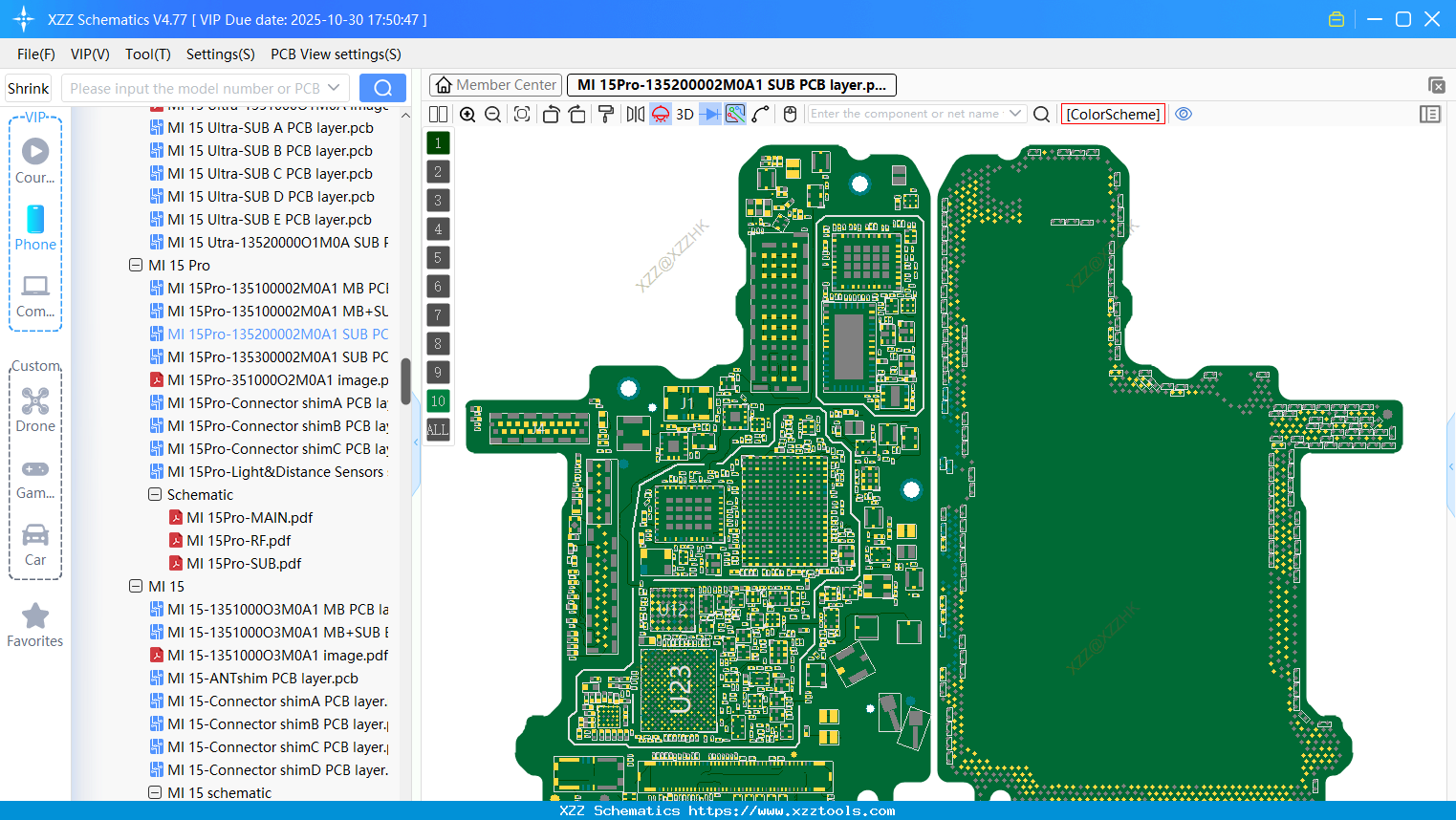
Task: Click the file tree scrollbar
Action: (405, 379)
